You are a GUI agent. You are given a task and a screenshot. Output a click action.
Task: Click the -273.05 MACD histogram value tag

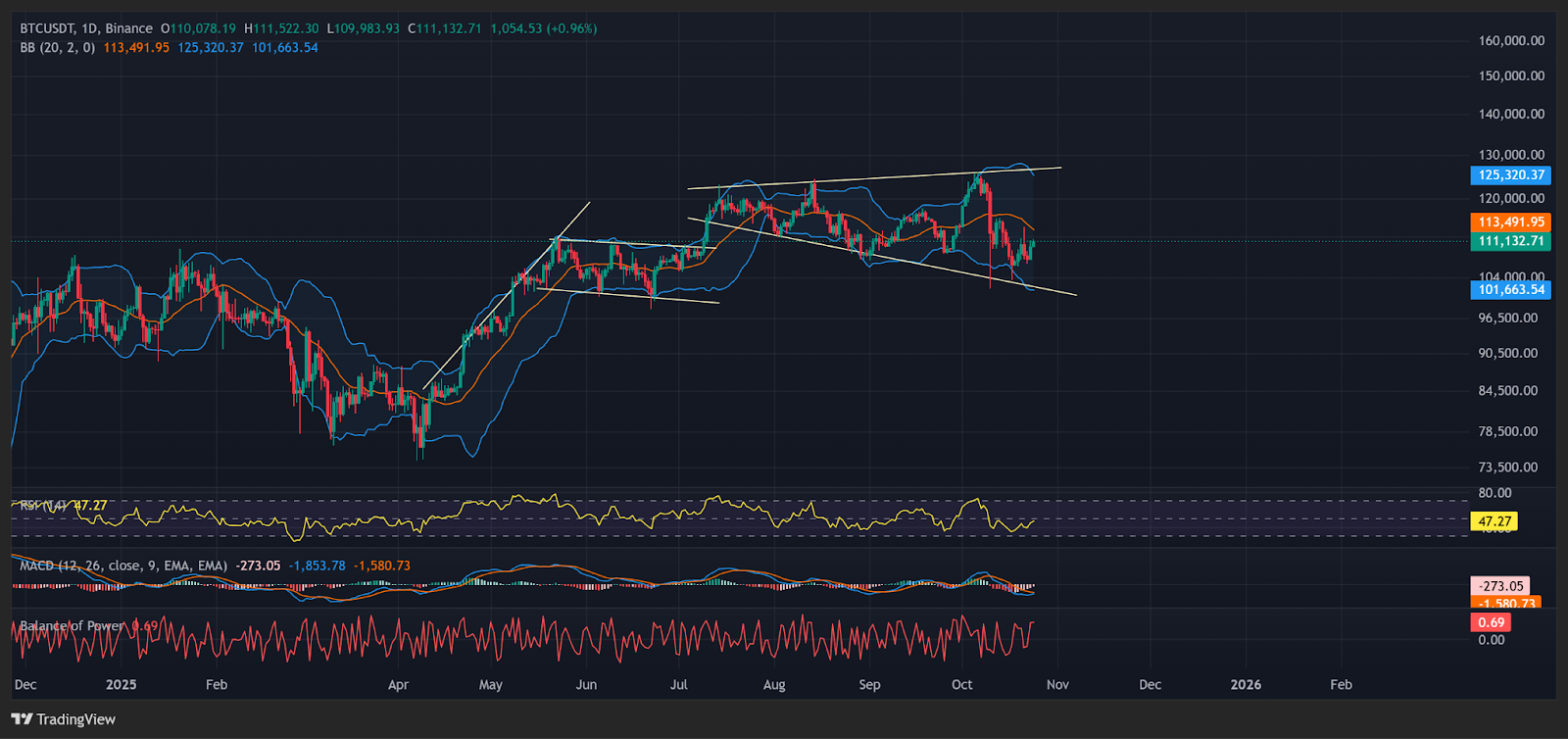point(1501,586)
